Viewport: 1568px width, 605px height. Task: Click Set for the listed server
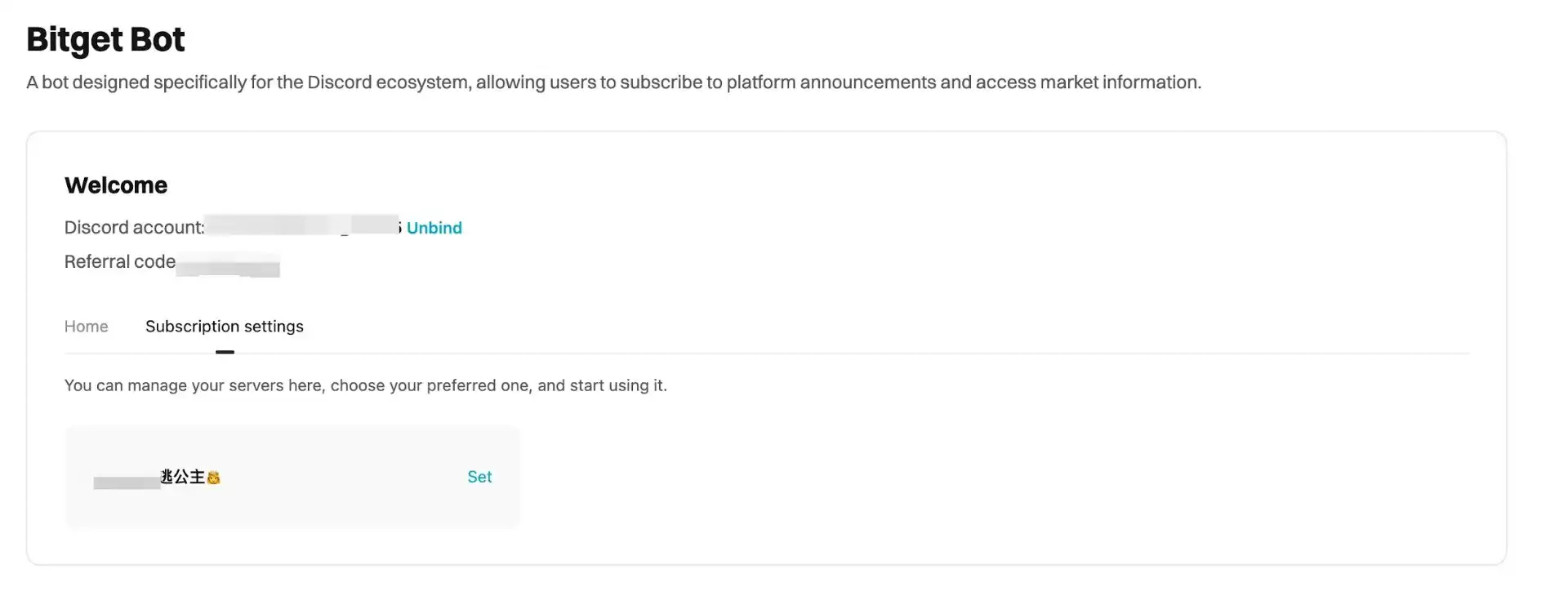pyautogui.click(x=479, y=477)
